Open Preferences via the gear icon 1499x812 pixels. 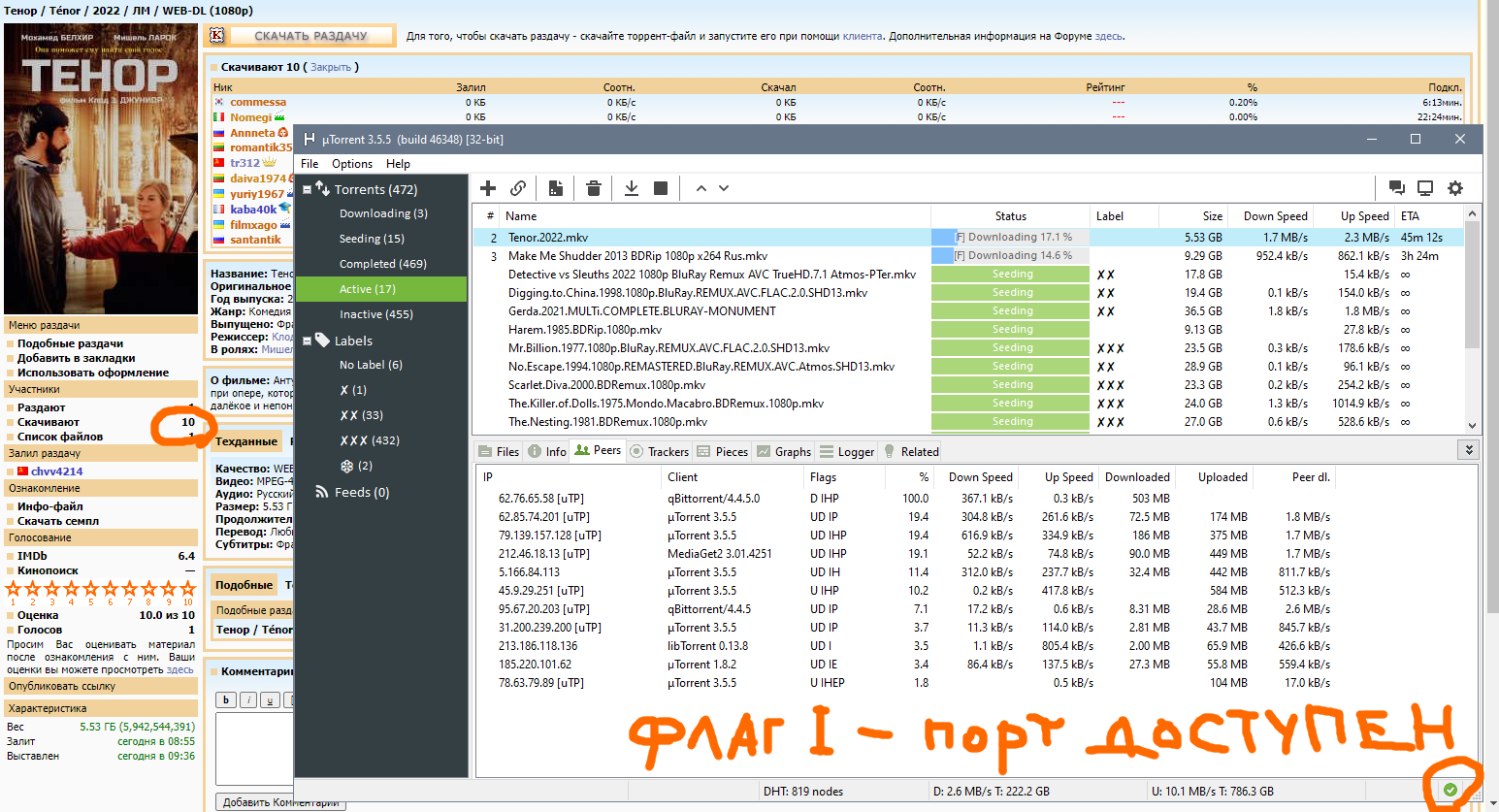click(x=1455, y=188)
